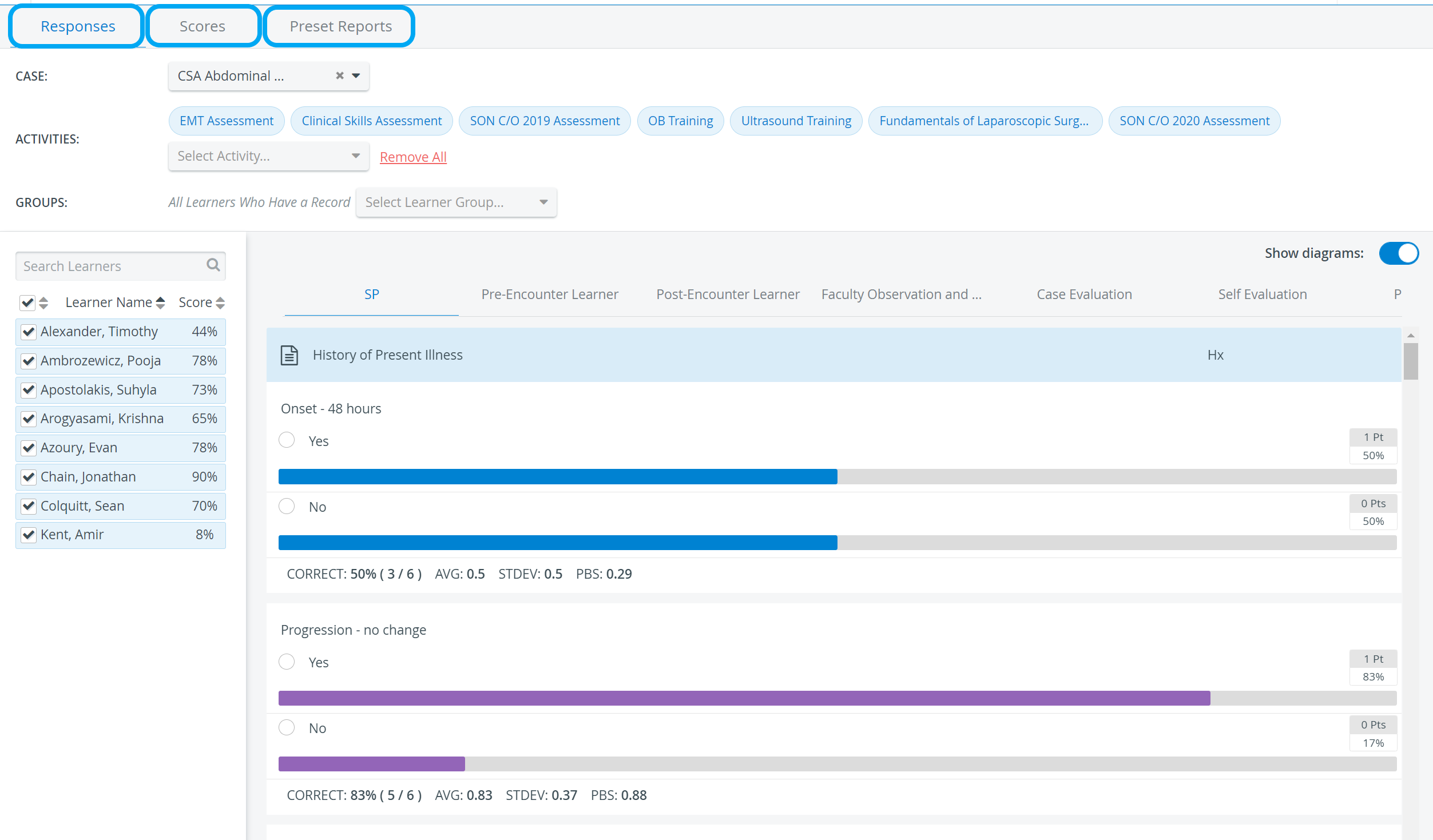
Task: Uncheck the Alexander, Timothy checkbox
Action: (29, 332)
